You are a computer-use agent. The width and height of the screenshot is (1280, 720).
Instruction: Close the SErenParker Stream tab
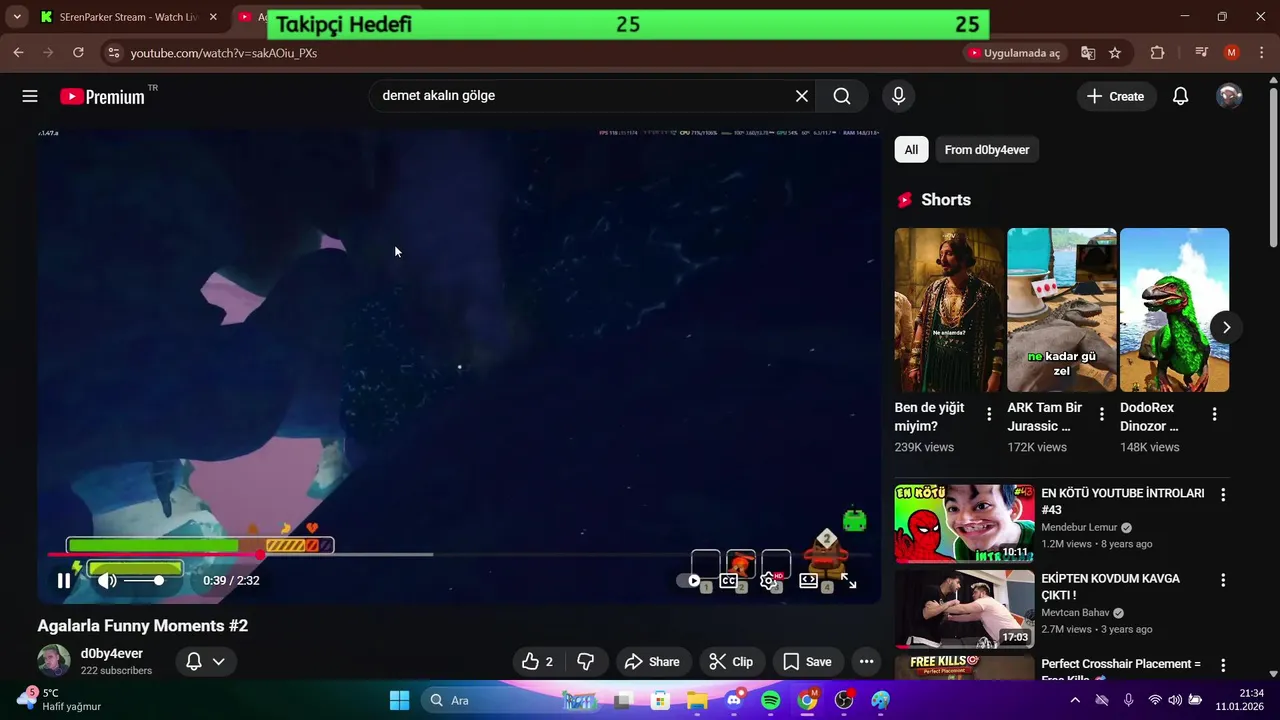213,17
